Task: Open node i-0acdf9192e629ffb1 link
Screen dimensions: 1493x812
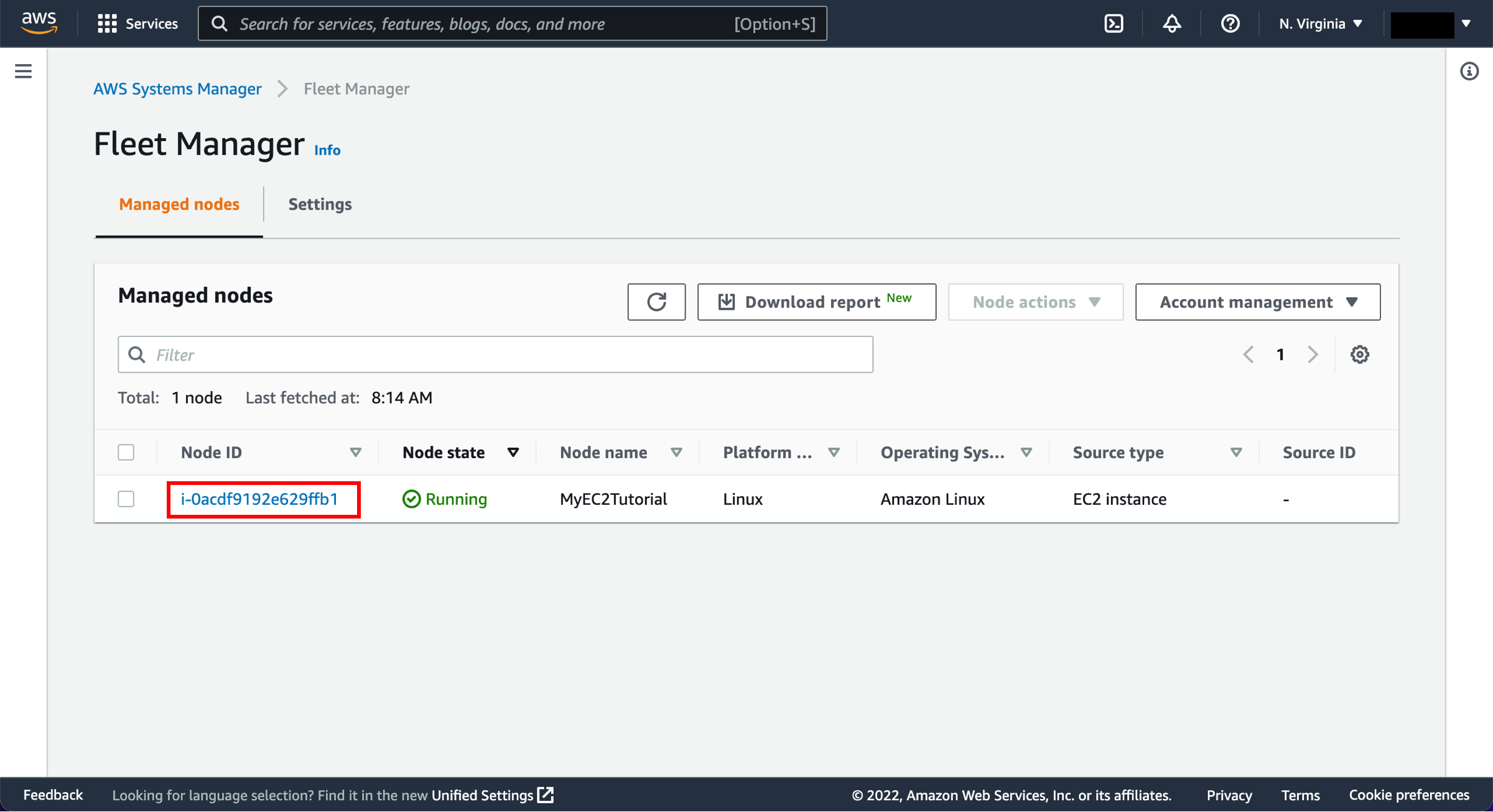Action: (x=259, y=499)
